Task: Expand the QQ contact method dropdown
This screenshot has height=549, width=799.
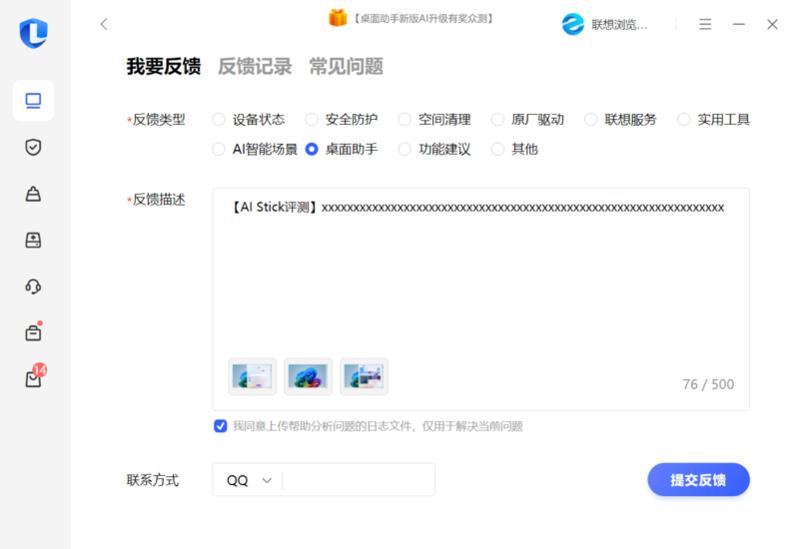Action: pos(249,480)
